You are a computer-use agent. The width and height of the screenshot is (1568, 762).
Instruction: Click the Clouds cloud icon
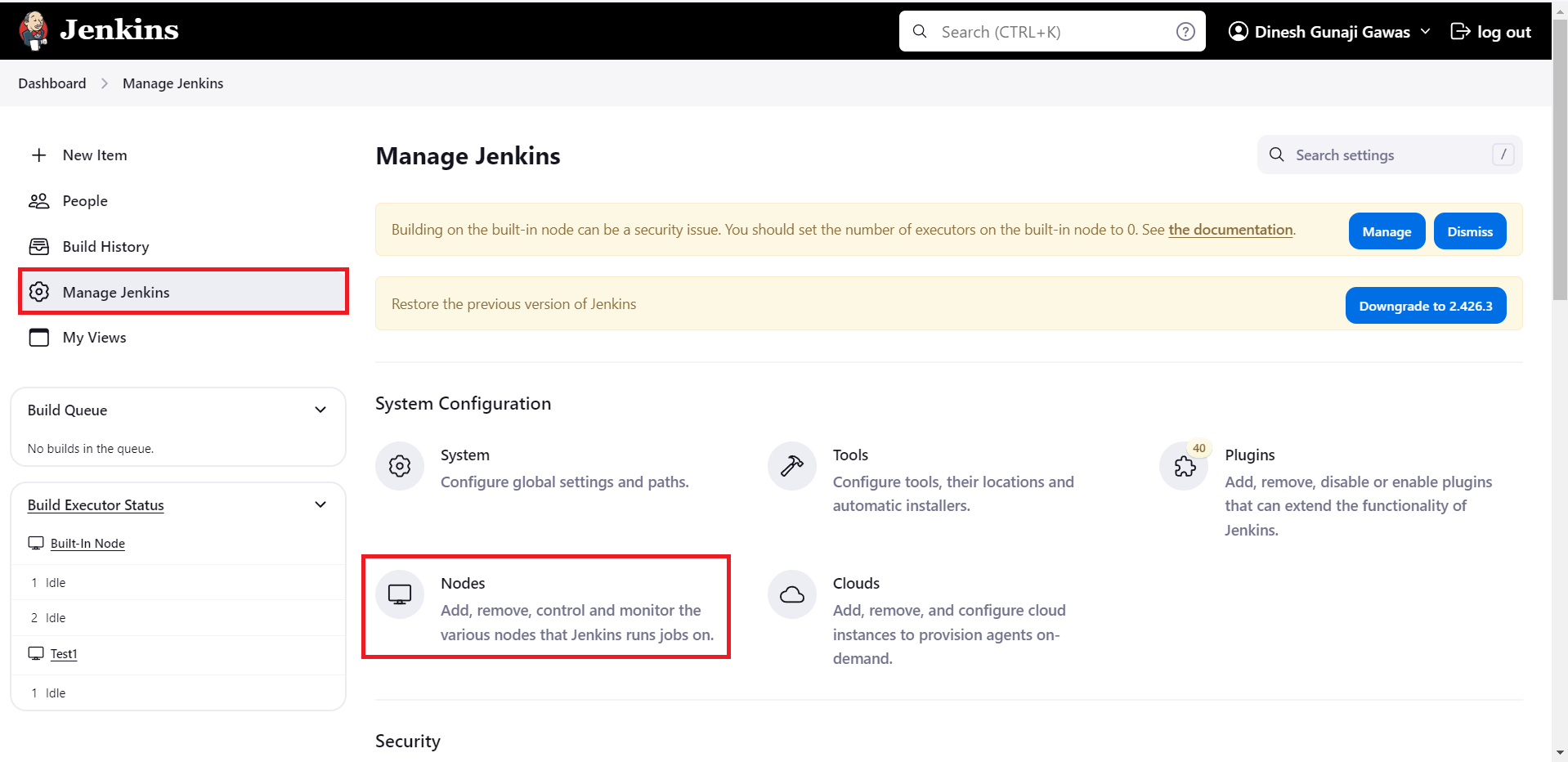tap(791, 594)
